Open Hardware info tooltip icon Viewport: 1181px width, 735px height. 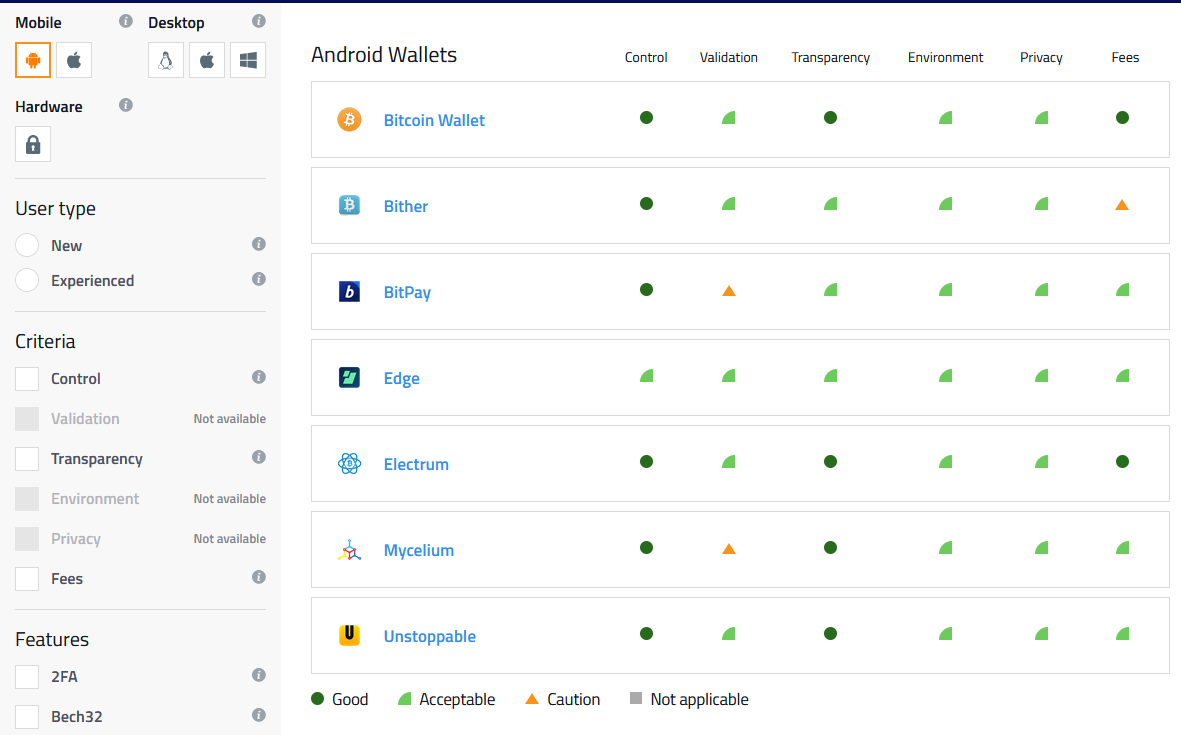point(126,105)
